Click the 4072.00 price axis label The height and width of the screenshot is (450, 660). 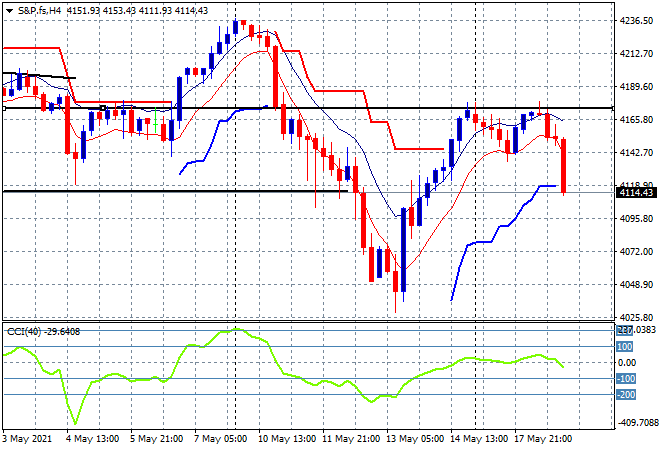pyautogui.click(x=635, y=252)
